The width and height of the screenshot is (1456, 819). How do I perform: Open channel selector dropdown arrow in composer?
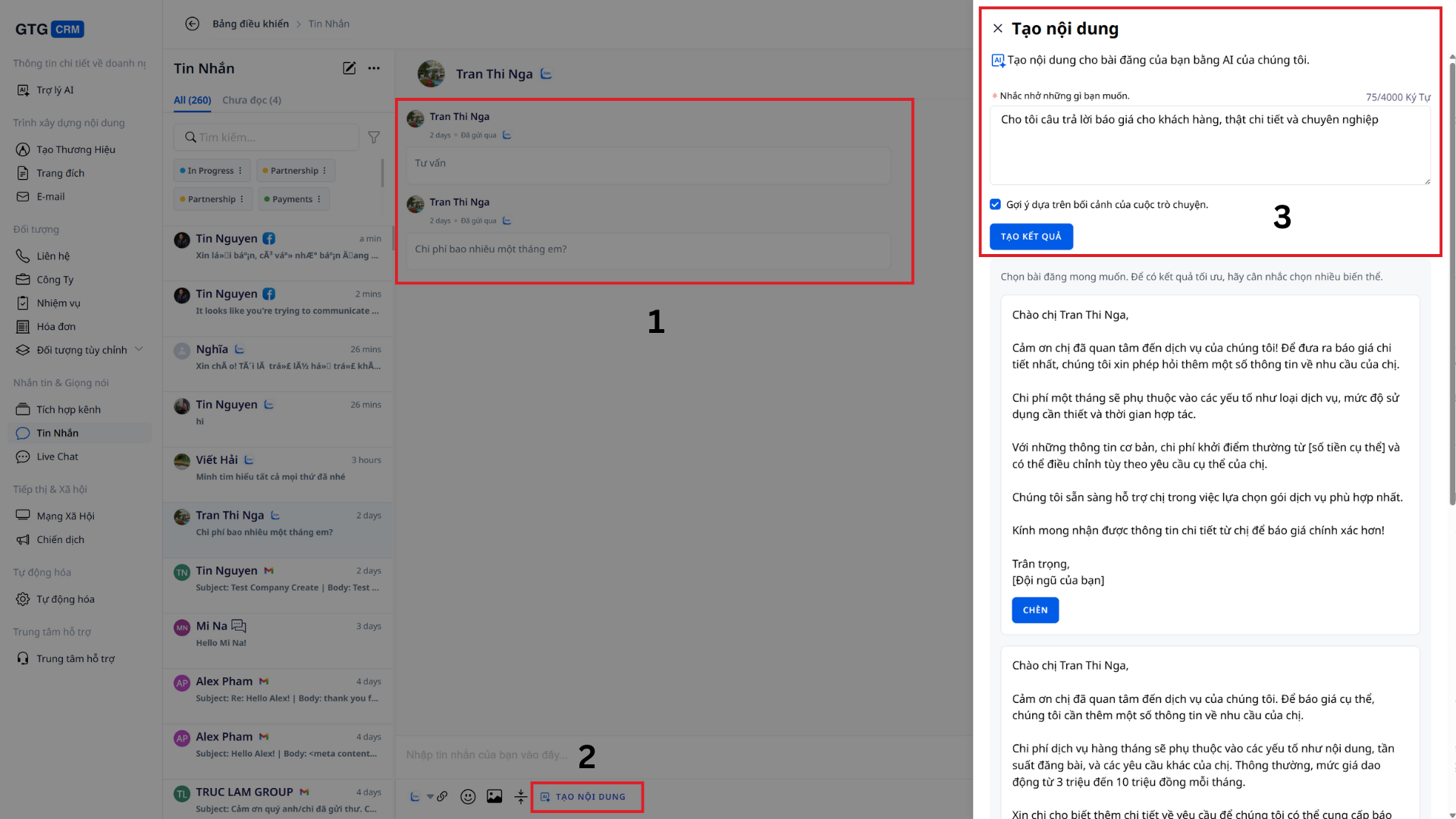click(x=430, y=796)
